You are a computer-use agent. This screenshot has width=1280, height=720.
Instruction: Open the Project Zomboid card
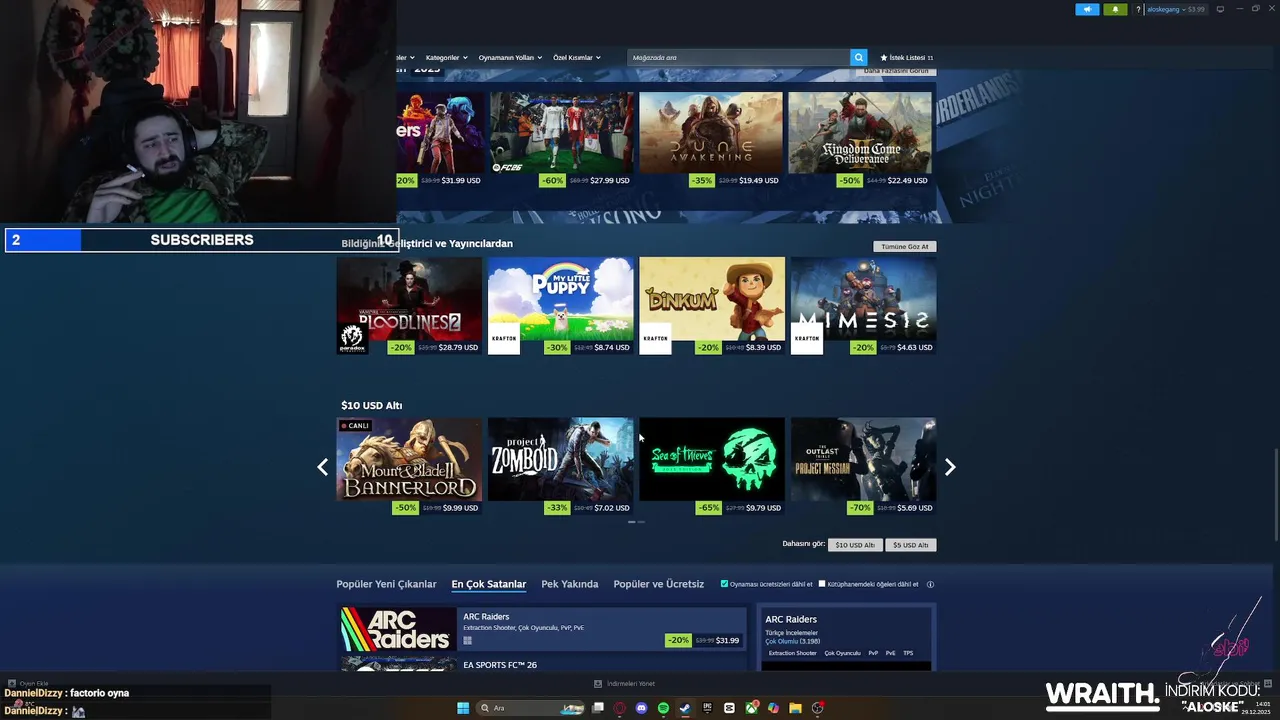(x=561, y=466)
